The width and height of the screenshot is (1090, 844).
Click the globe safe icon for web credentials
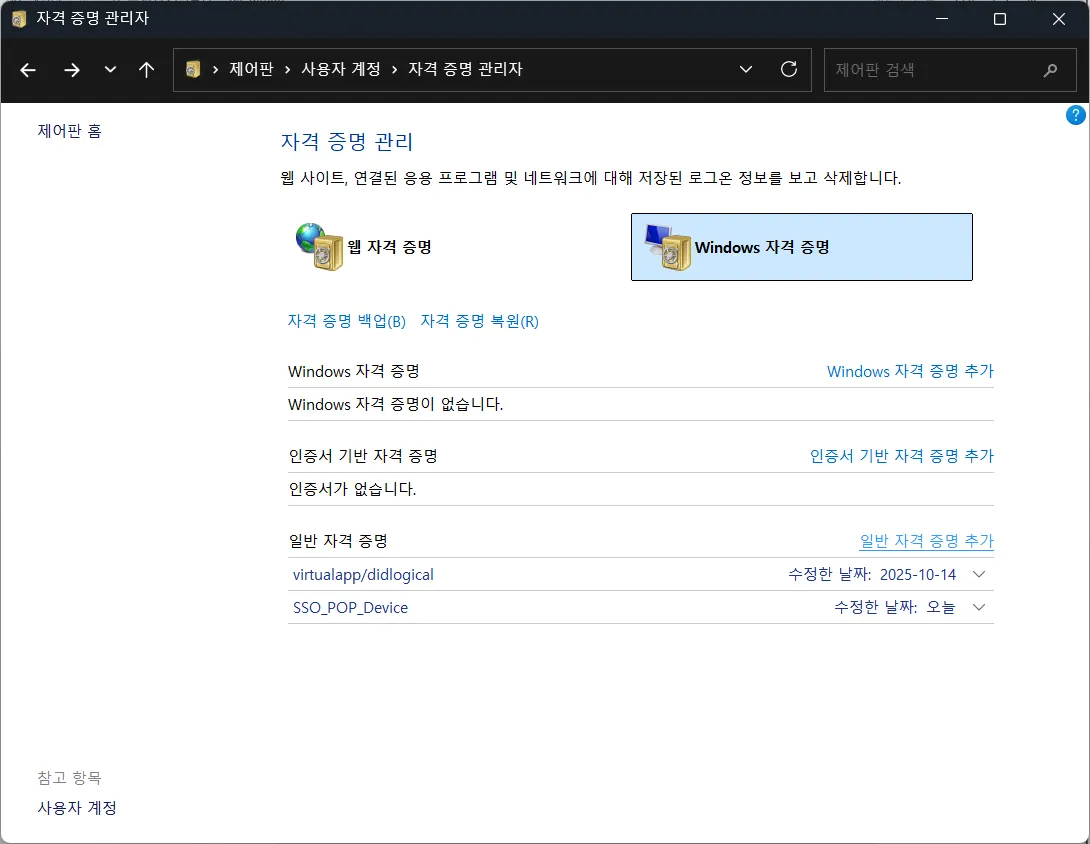coord(319,246)
